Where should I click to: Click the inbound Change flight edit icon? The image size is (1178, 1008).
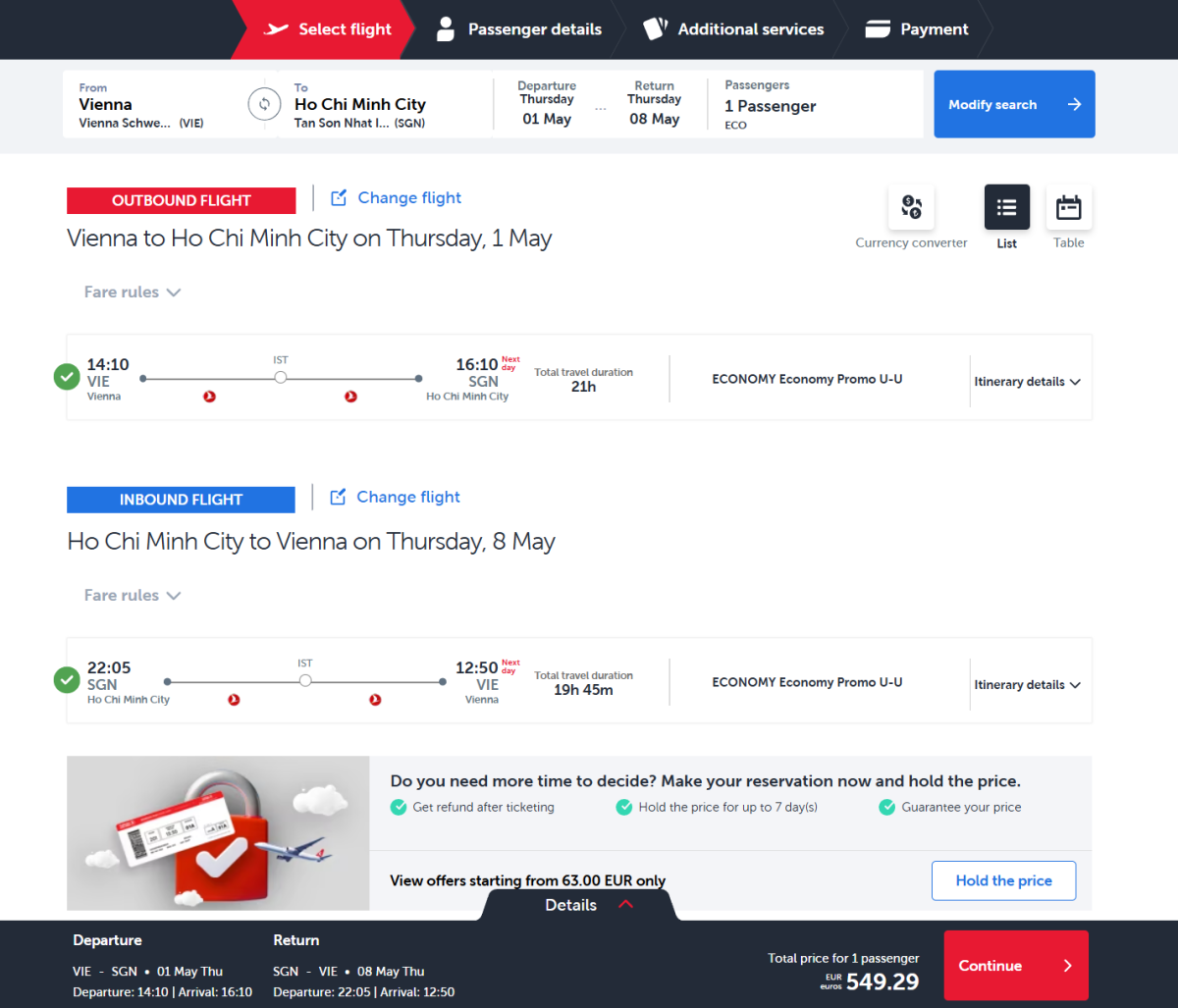(338, 498)
